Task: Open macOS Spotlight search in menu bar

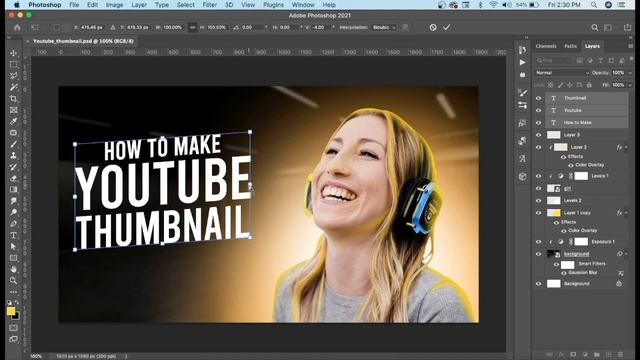Action: click(x=594, y=5)
